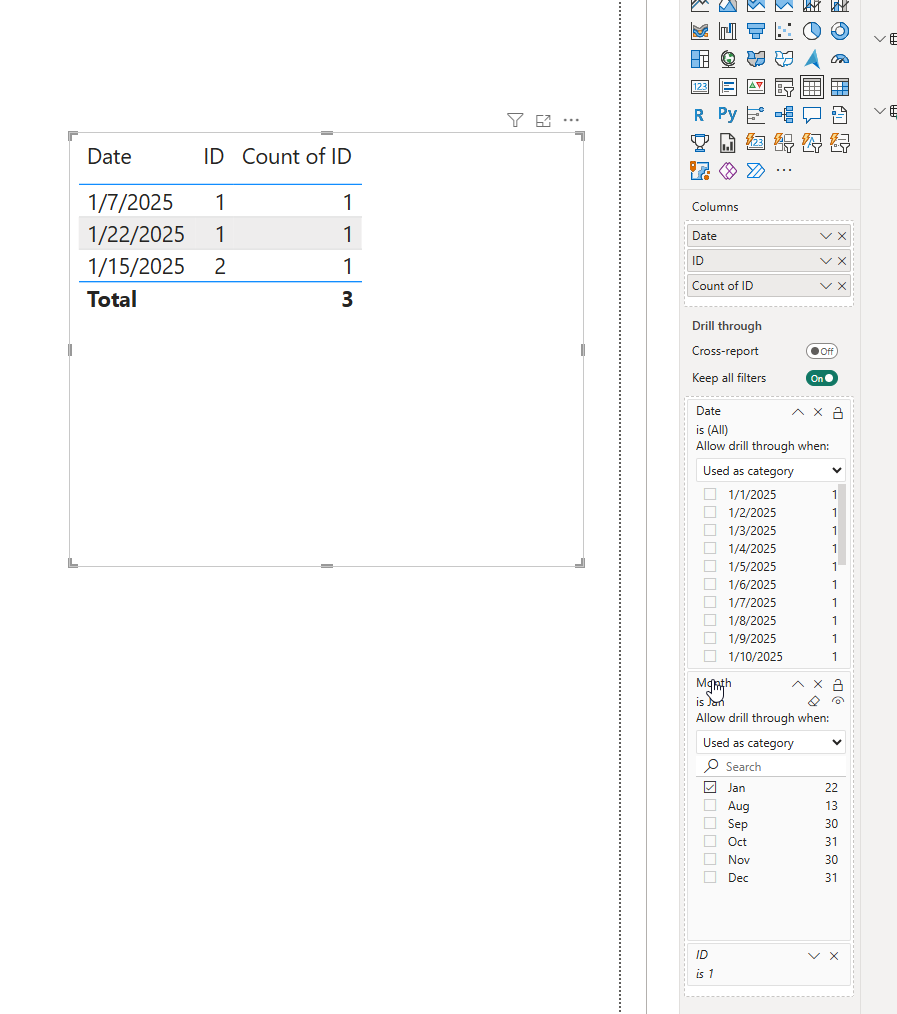Collapse the Date drill through filter card
Screen dimensions: 897x1014
(x=797, y=412)
